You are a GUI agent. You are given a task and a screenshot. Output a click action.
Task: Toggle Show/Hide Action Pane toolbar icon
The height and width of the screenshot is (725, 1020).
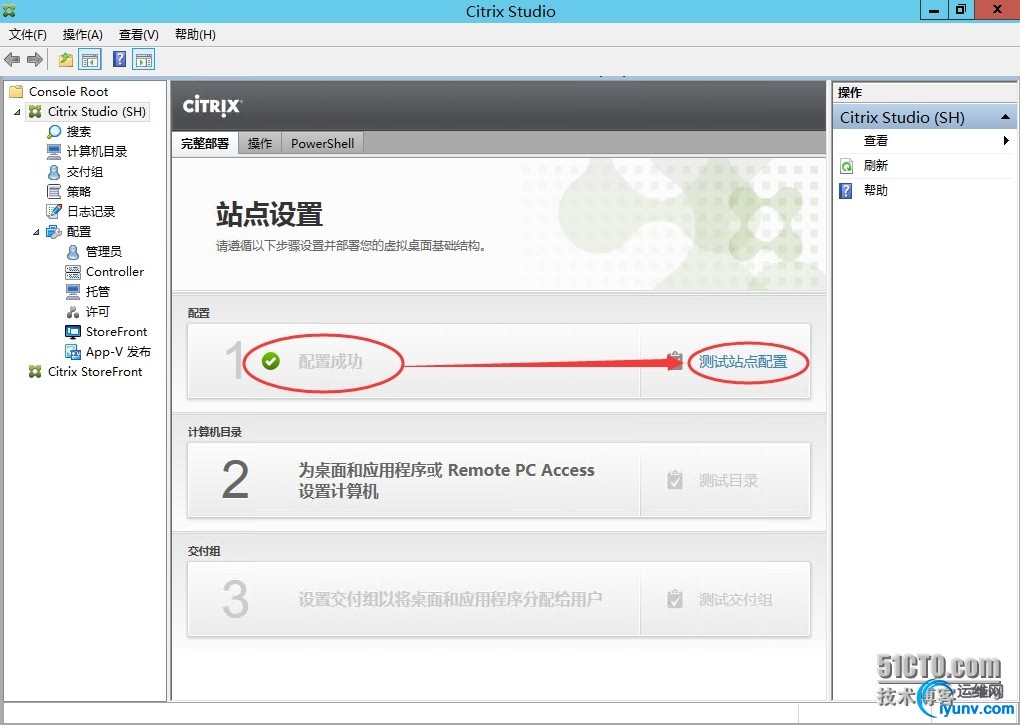144,60
